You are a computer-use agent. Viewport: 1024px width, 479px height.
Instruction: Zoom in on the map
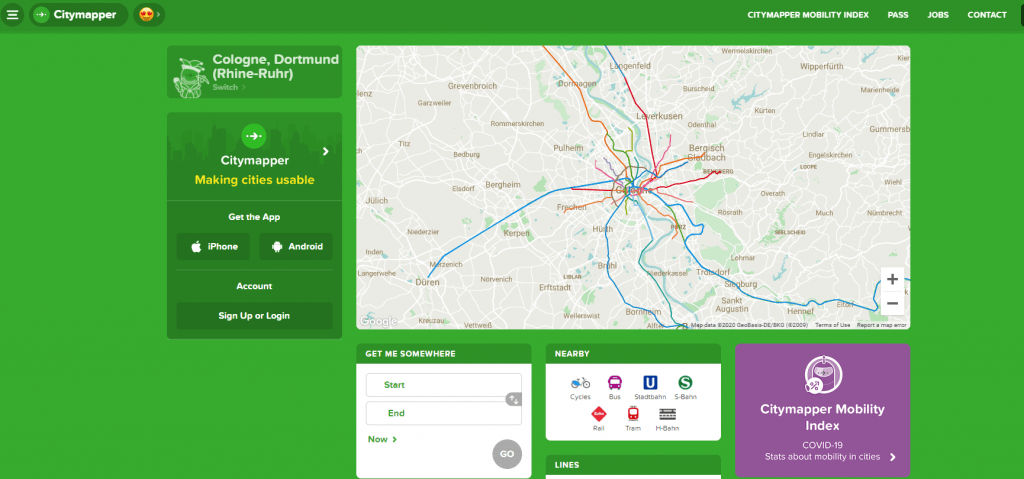click(x=892, y=279)
